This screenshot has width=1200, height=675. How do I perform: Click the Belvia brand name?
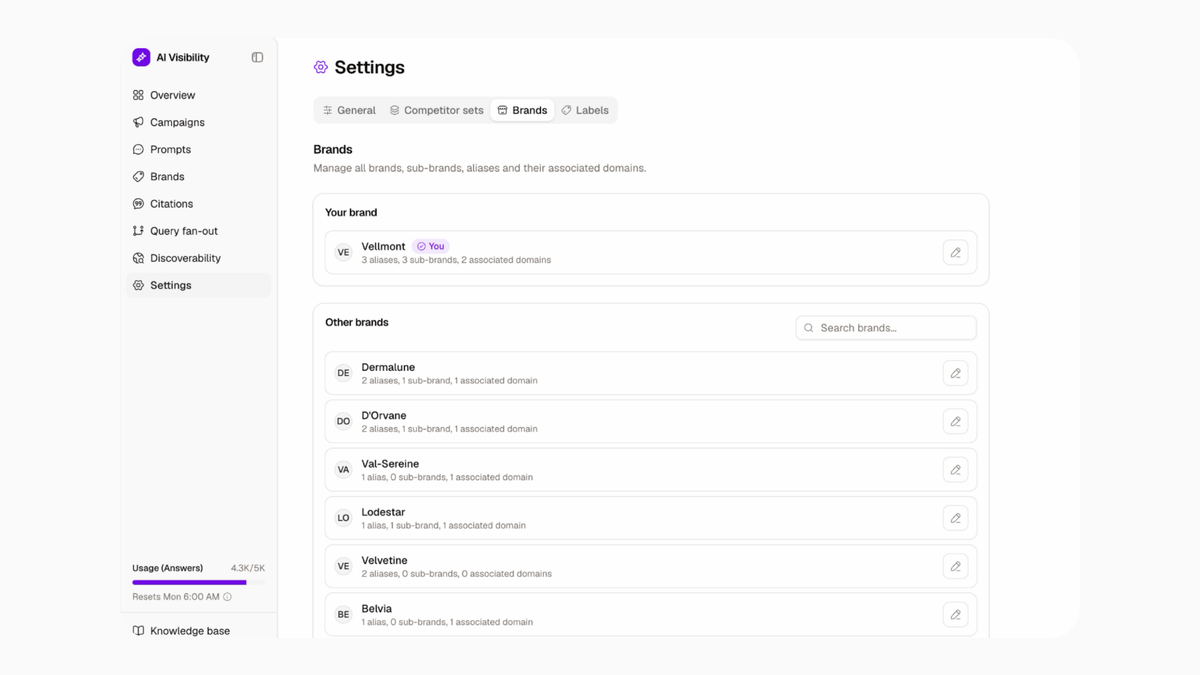377,608
